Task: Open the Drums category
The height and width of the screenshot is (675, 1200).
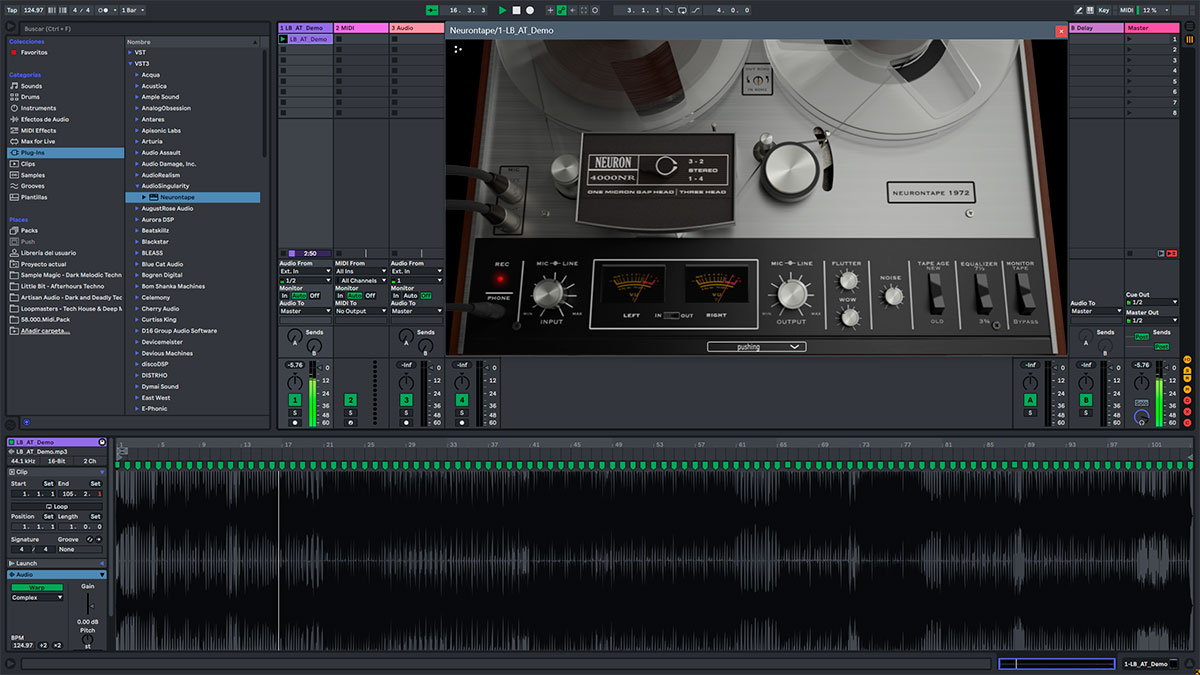Action: pos(32,97)
